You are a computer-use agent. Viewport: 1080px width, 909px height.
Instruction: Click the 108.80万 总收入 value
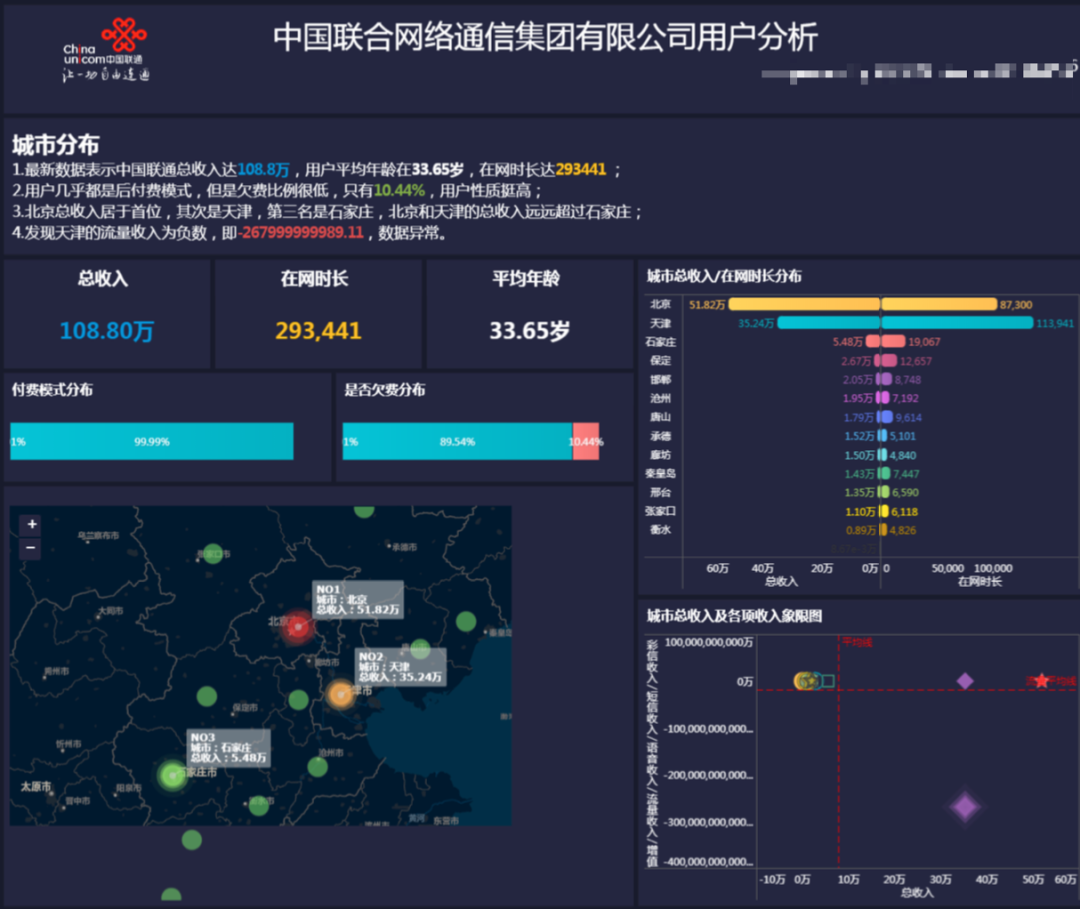click(107, 331)
